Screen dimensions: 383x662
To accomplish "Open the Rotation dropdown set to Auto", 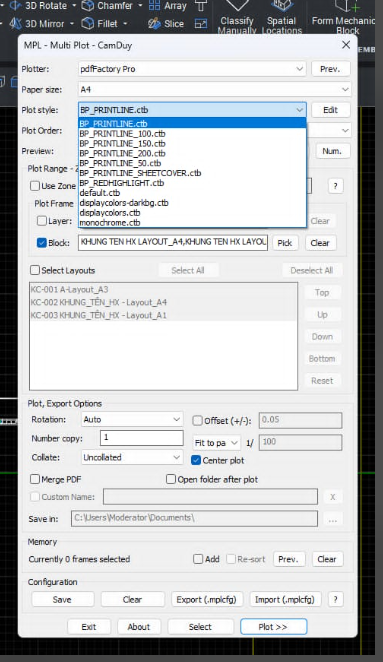I will pyautogui.click(x=132, y=420).
